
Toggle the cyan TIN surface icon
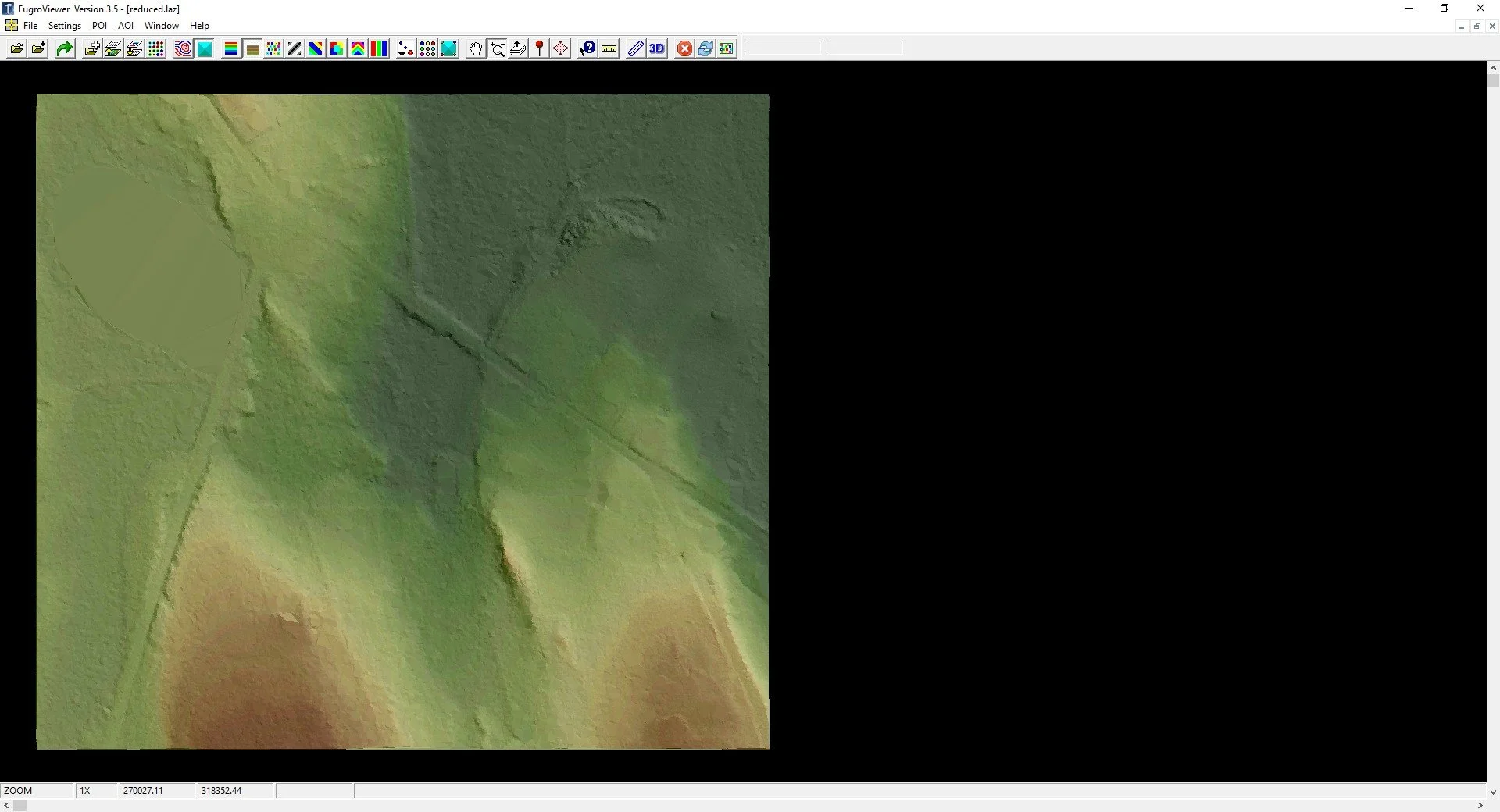205,48
